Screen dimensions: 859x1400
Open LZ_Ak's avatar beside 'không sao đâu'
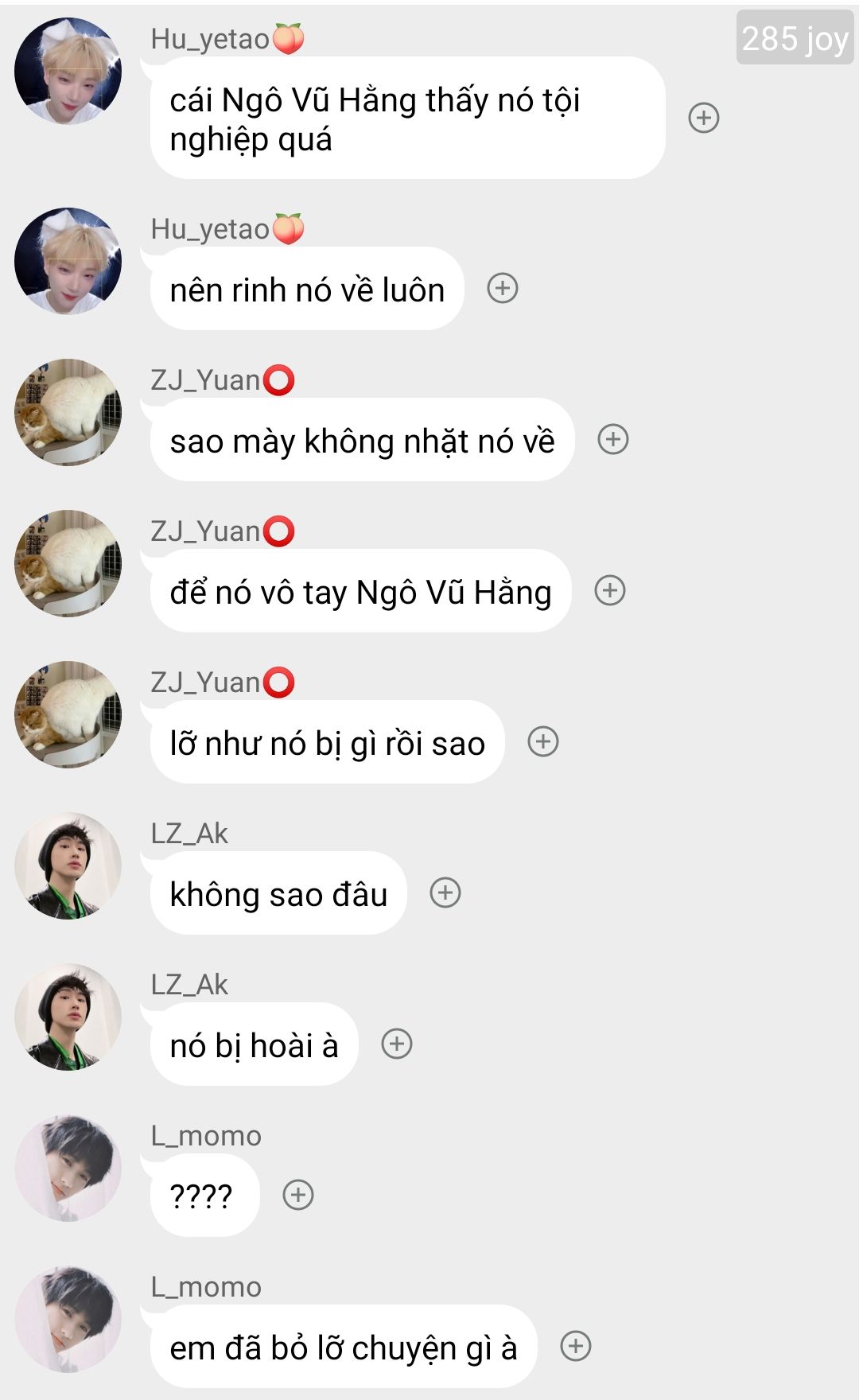coord(68,865)
